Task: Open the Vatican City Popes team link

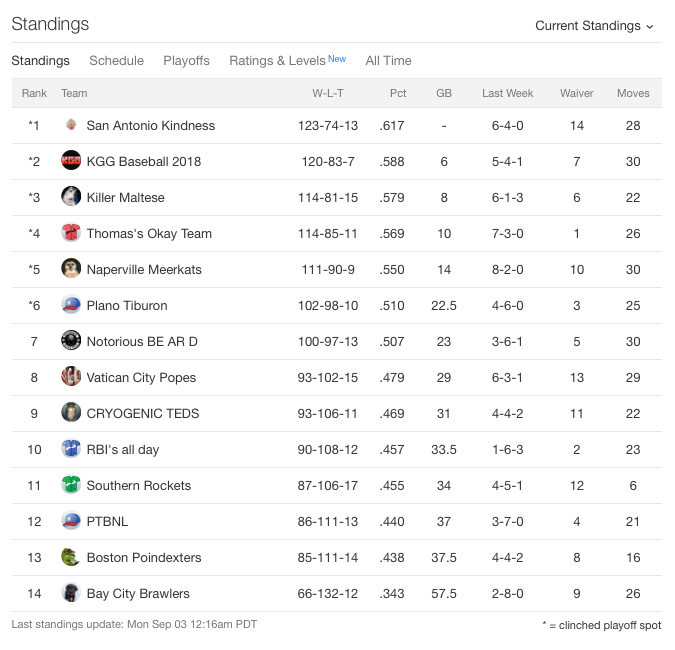Action: pos(141,378)
